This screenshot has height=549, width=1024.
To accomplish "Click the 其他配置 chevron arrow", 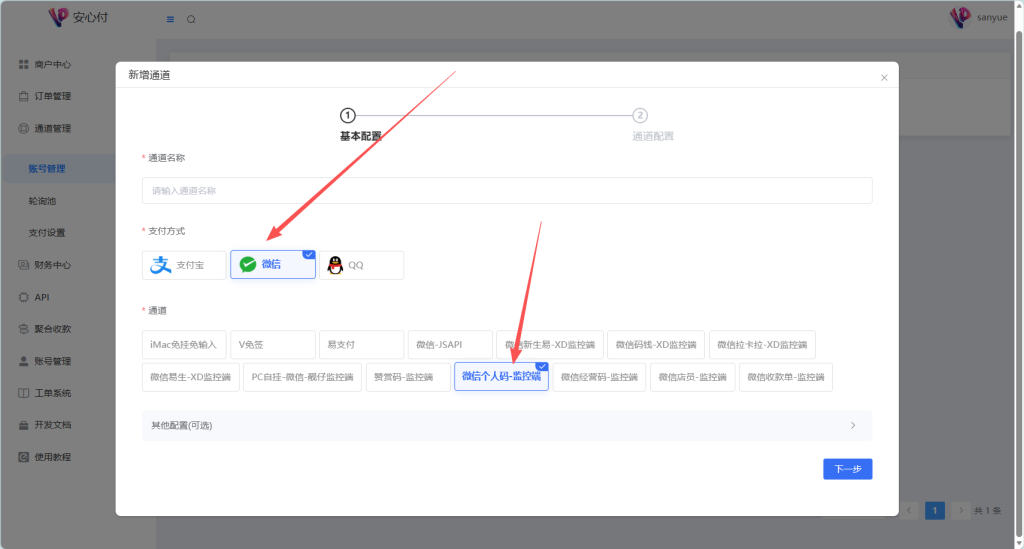I will [x=853, y=426].
